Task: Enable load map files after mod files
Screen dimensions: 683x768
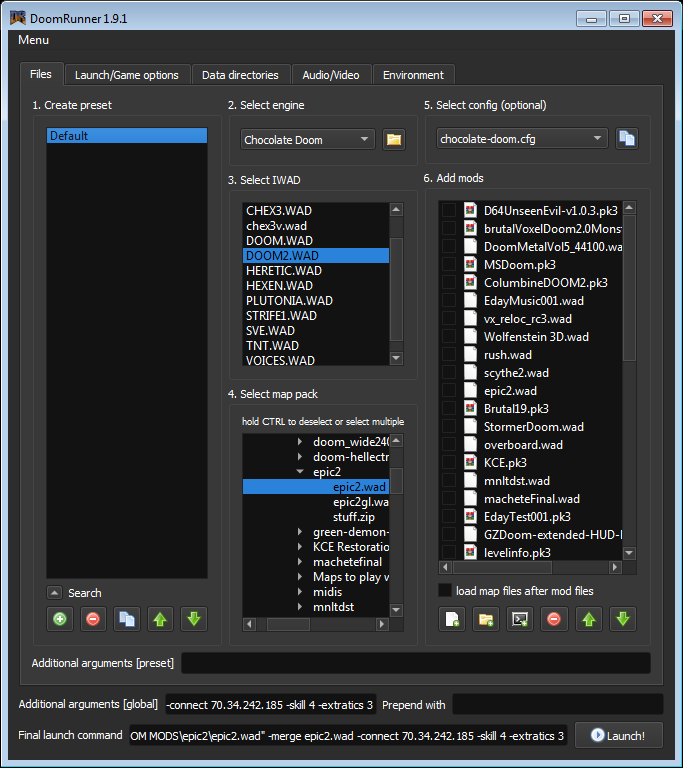Action: point(445,591)
